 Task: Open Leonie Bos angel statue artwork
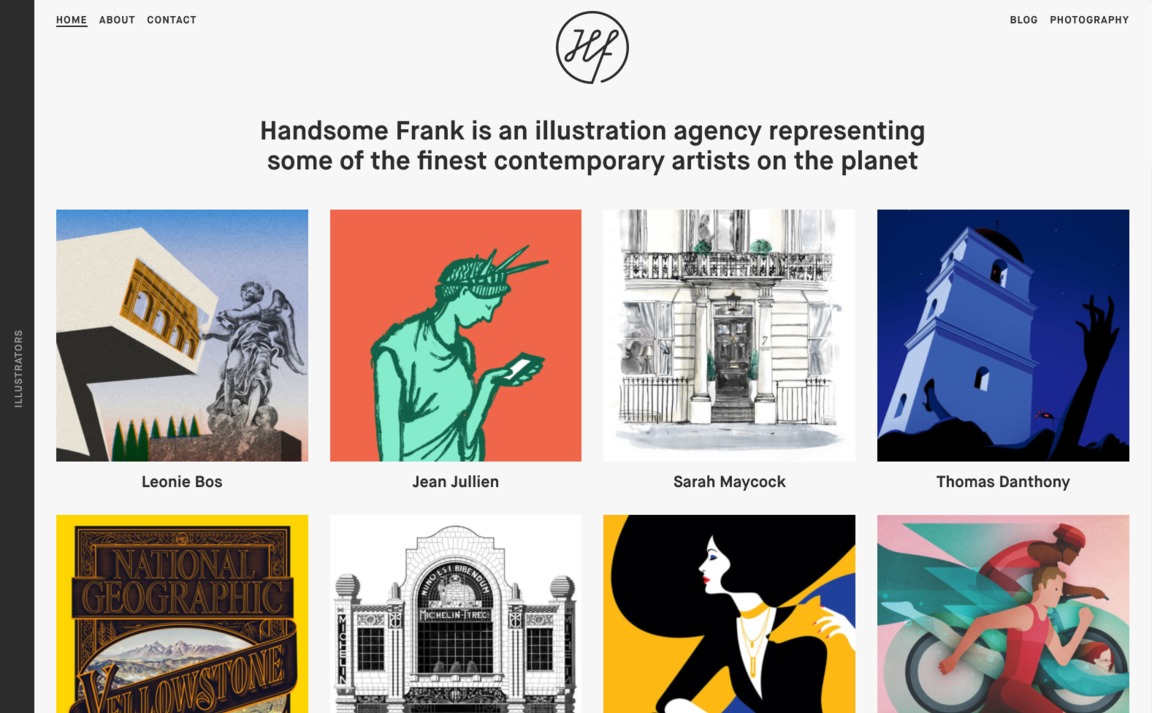(x=182, y=335)
